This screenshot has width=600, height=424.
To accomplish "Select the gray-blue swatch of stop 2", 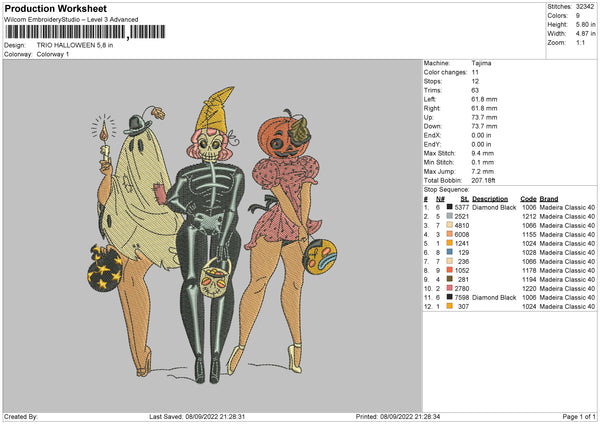I will click(450, 216).
